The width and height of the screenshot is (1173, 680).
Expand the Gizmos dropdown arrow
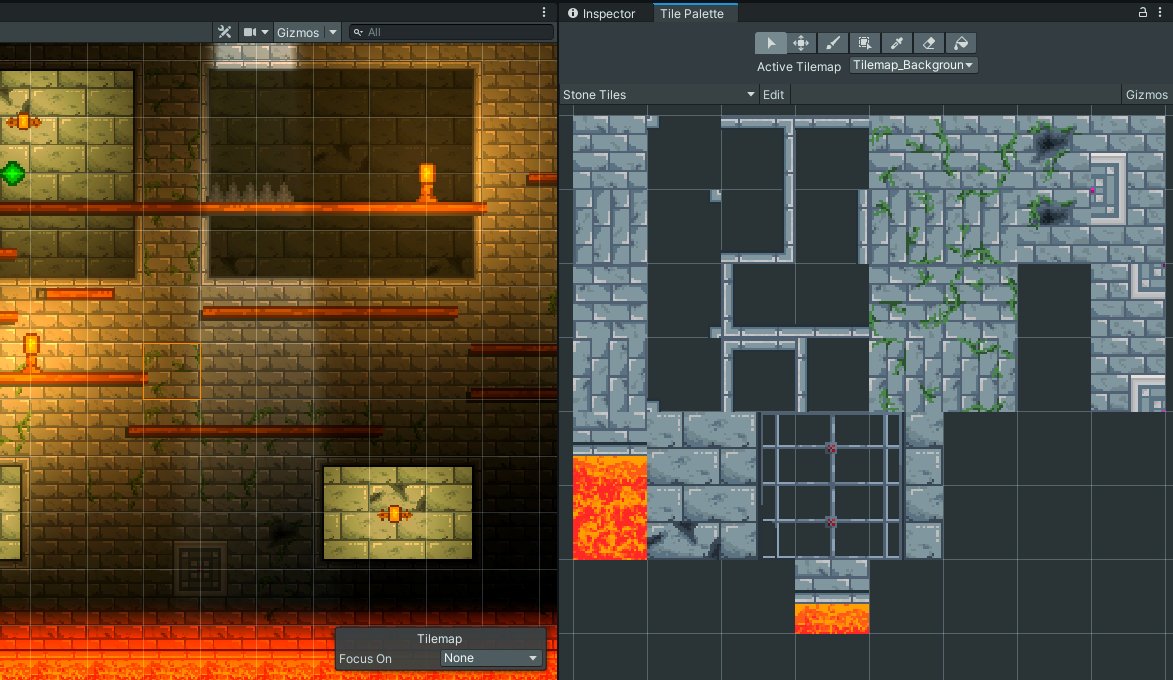pyautogui.click(x=333, y=32)
